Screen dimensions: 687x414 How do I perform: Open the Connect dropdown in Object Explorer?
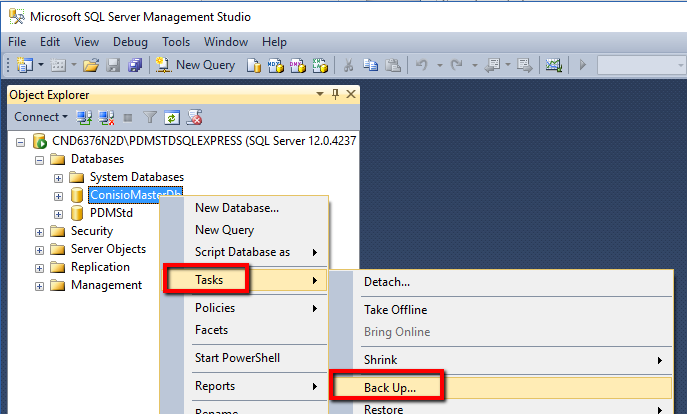pos(42,117)
